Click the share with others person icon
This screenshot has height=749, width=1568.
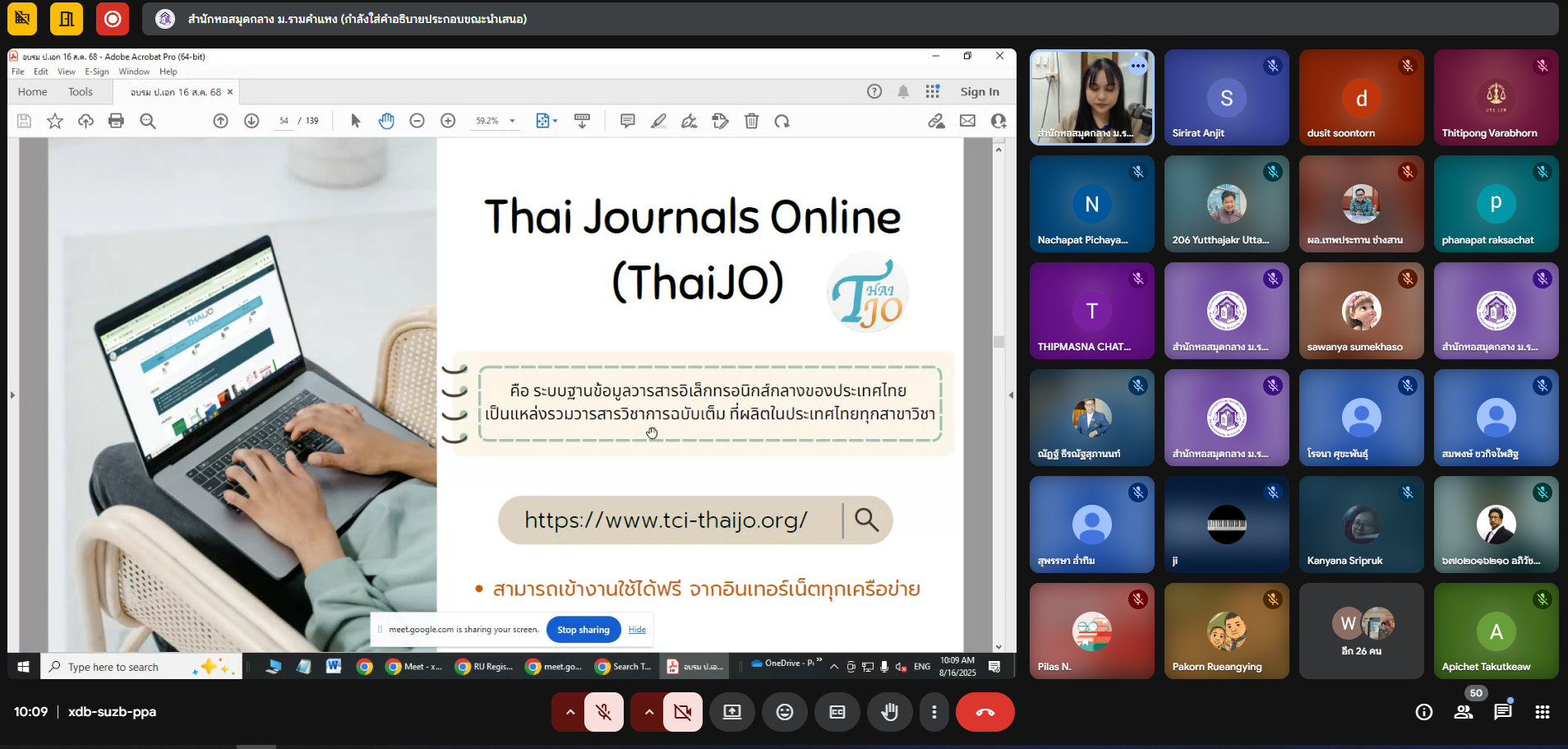point(998,121)
